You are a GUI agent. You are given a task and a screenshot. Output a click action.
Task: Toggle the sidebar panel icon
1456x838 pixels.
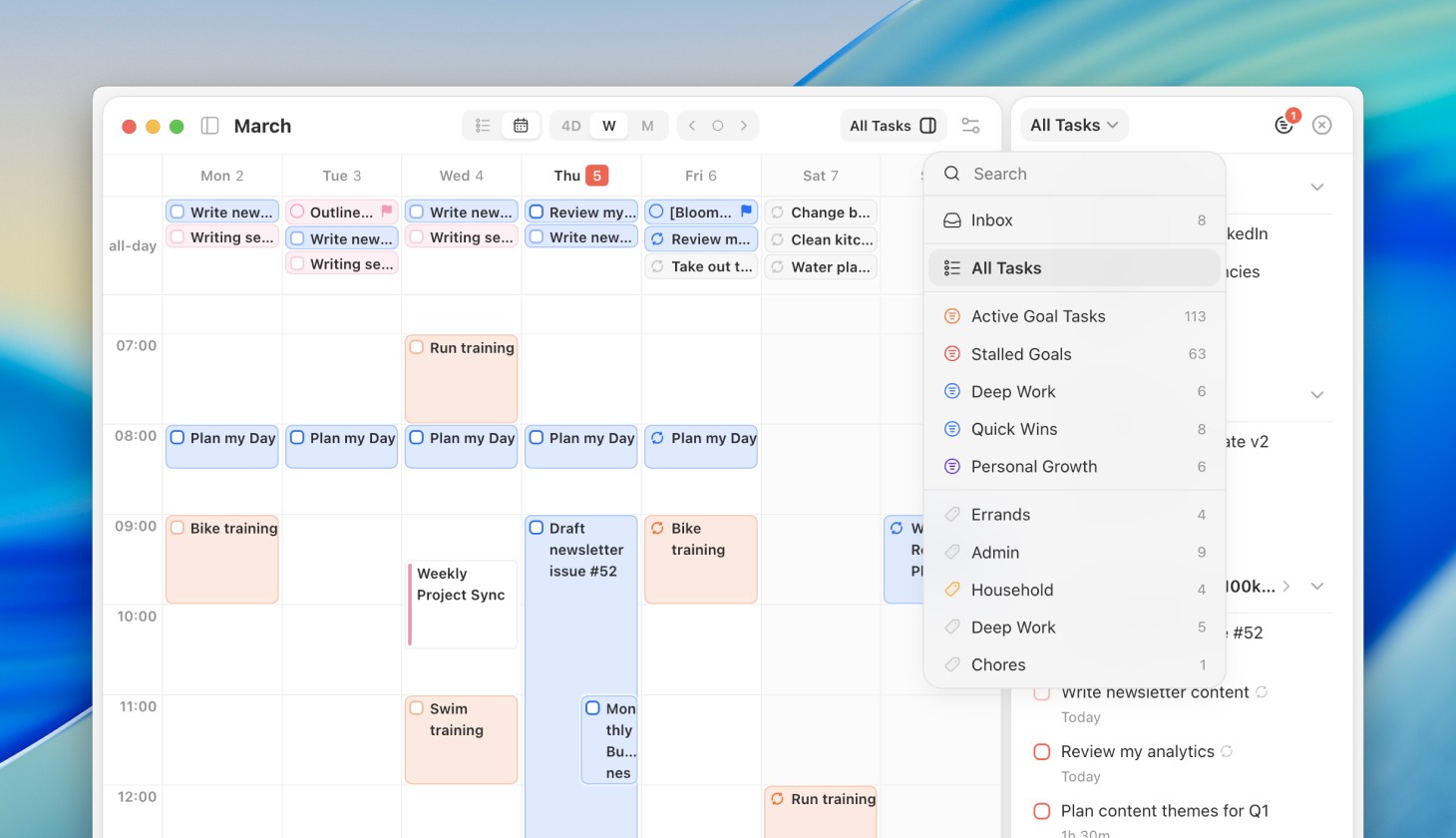click(209, 126)
